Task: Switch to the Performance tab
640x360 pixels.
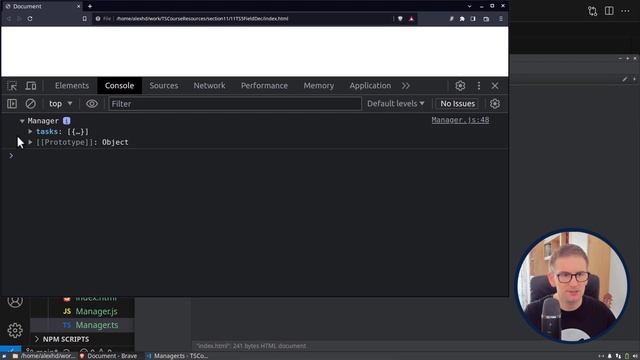Action: [264, 86]
